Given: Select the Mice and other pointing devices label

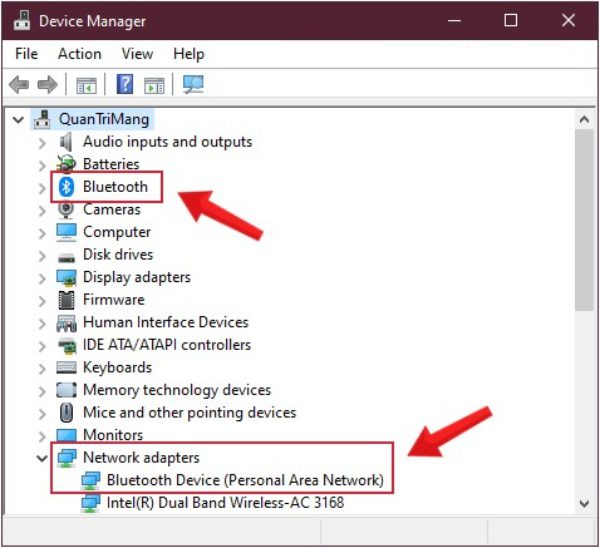Looking at the screenshot, I should 189,413.
